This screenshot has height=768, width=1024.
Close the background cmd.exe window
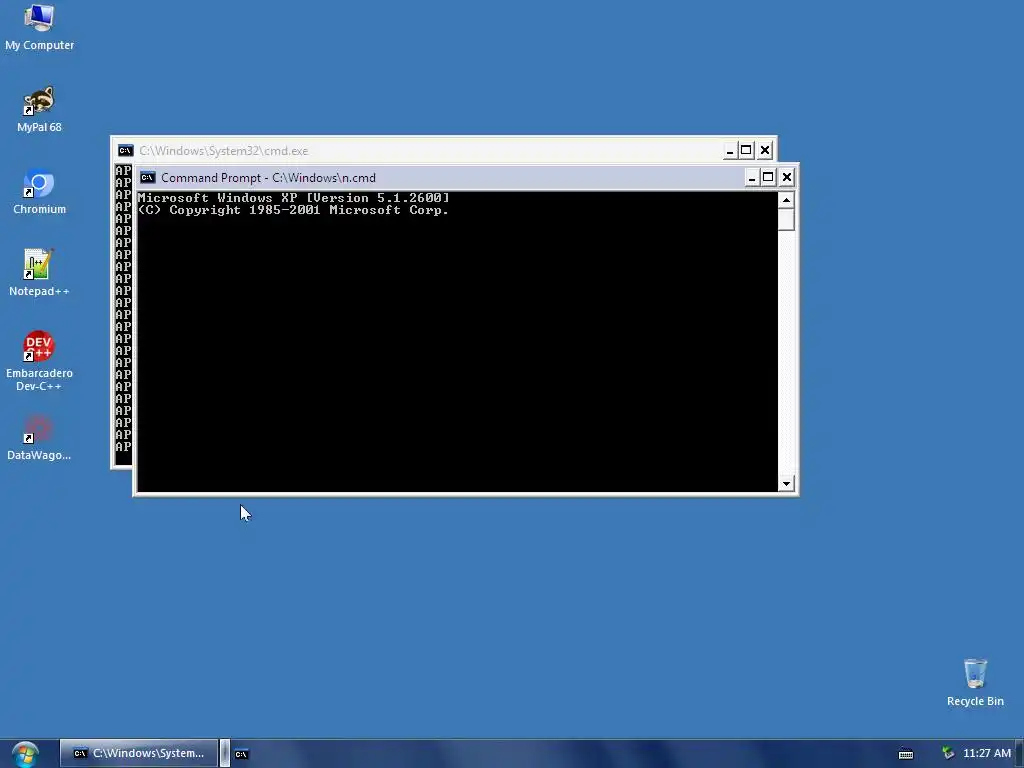coord(765,150)
